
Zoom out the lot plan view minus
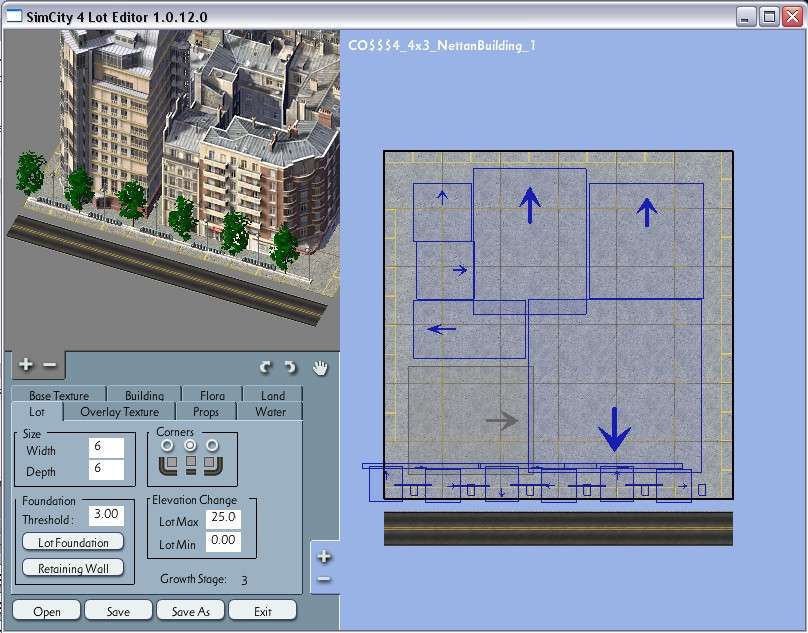[324, 579]
